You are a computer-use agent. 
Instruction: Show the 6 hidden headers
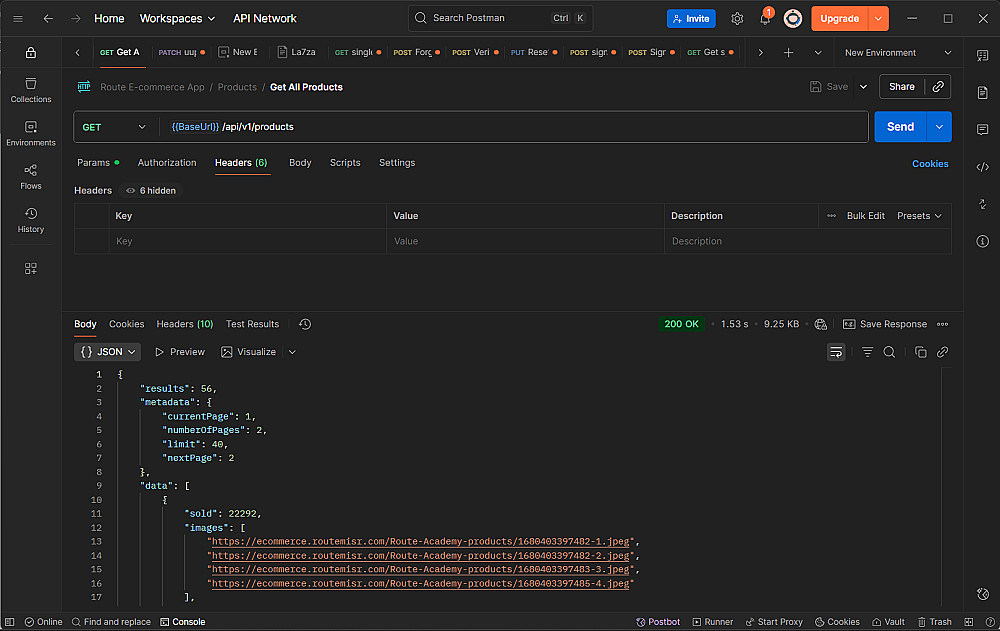(x=151, y=190)
